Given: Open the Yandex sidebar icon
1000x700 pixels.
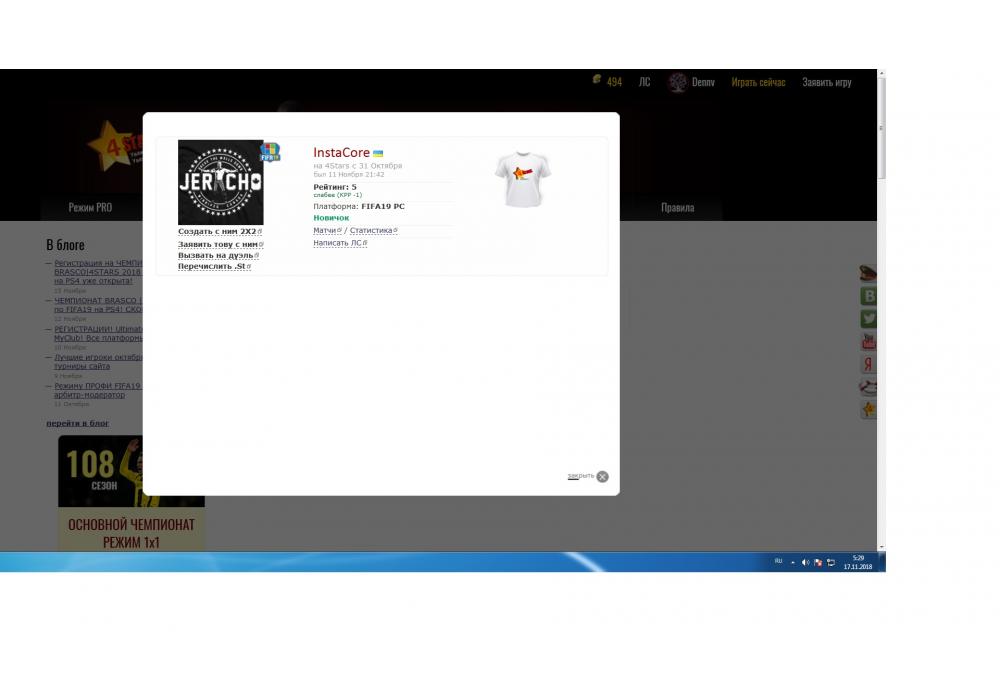Looking at the screenshot, I should (869, 365).
